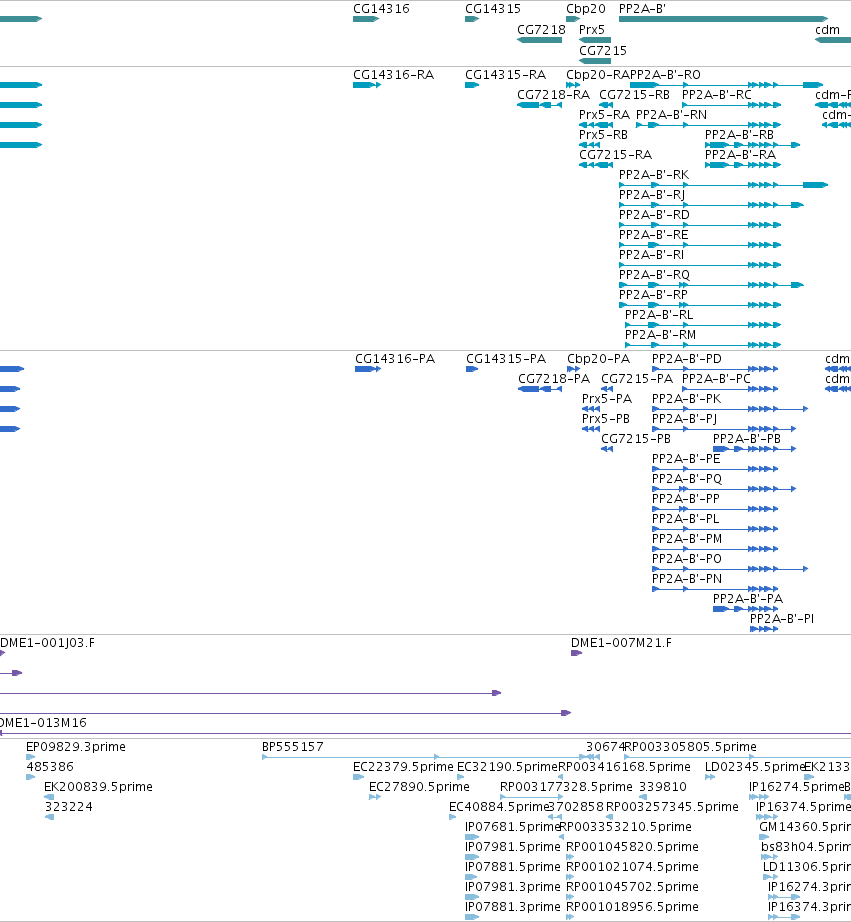Open transcript PP2A-B'-RP
This screenshot has height=922, width=851.
point(653,295)
